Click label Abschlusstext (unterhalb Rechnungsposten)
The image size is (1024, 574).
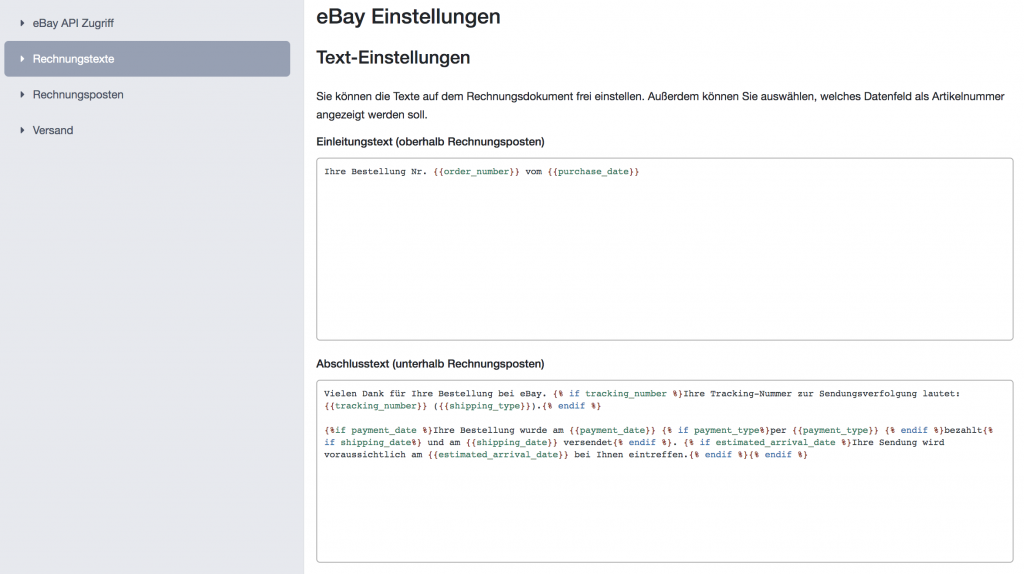coord(430,364)
